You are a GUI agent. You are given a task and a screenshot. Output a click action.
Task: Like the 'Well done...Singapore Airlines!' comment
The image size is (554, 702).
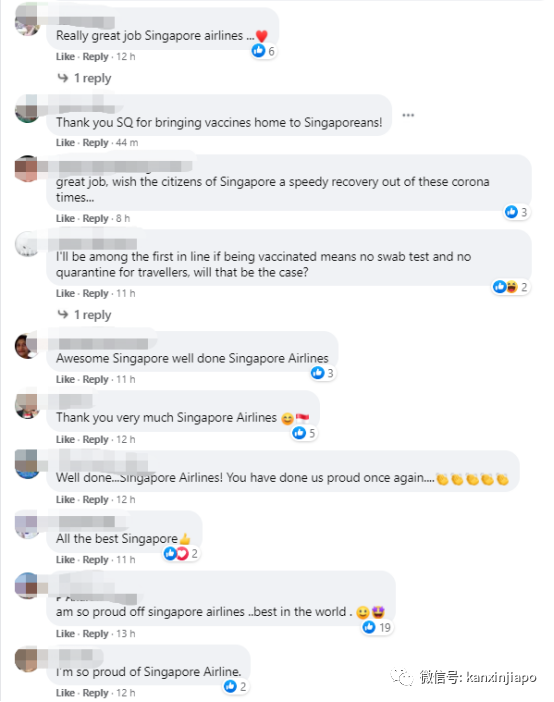pyautogui.click(x=65, y=500)
